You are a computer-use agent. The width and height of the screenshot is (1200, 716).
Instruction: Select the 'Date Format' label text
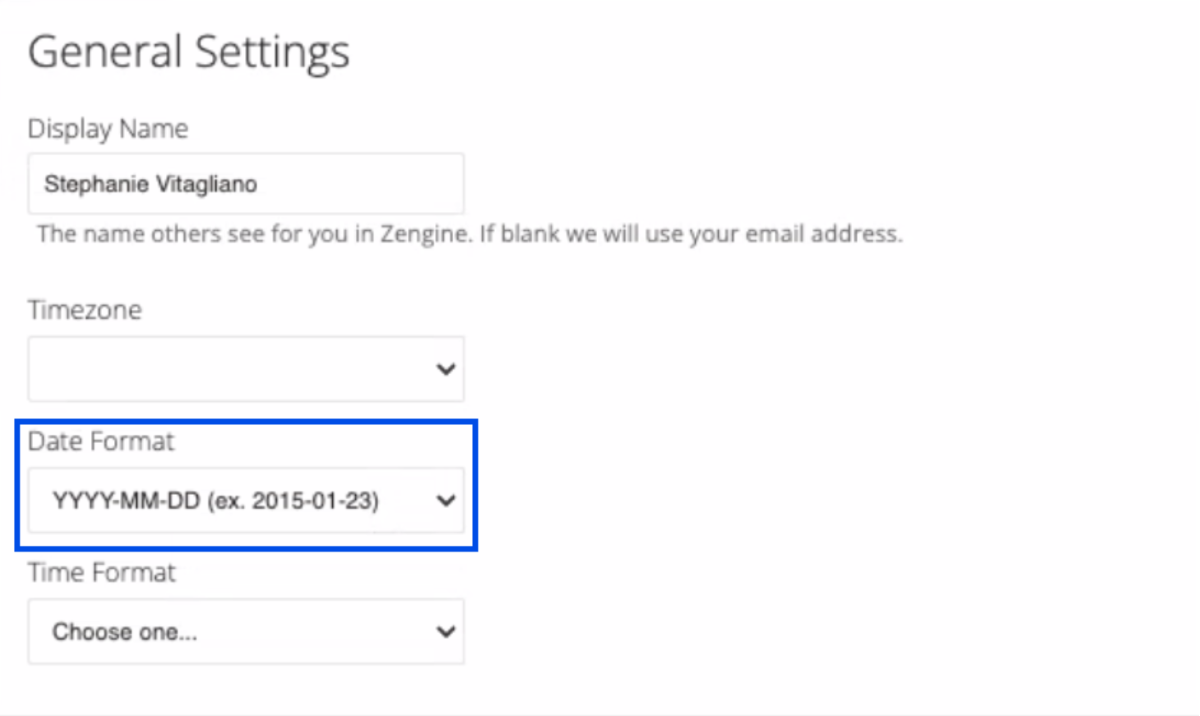click(101, 441)
